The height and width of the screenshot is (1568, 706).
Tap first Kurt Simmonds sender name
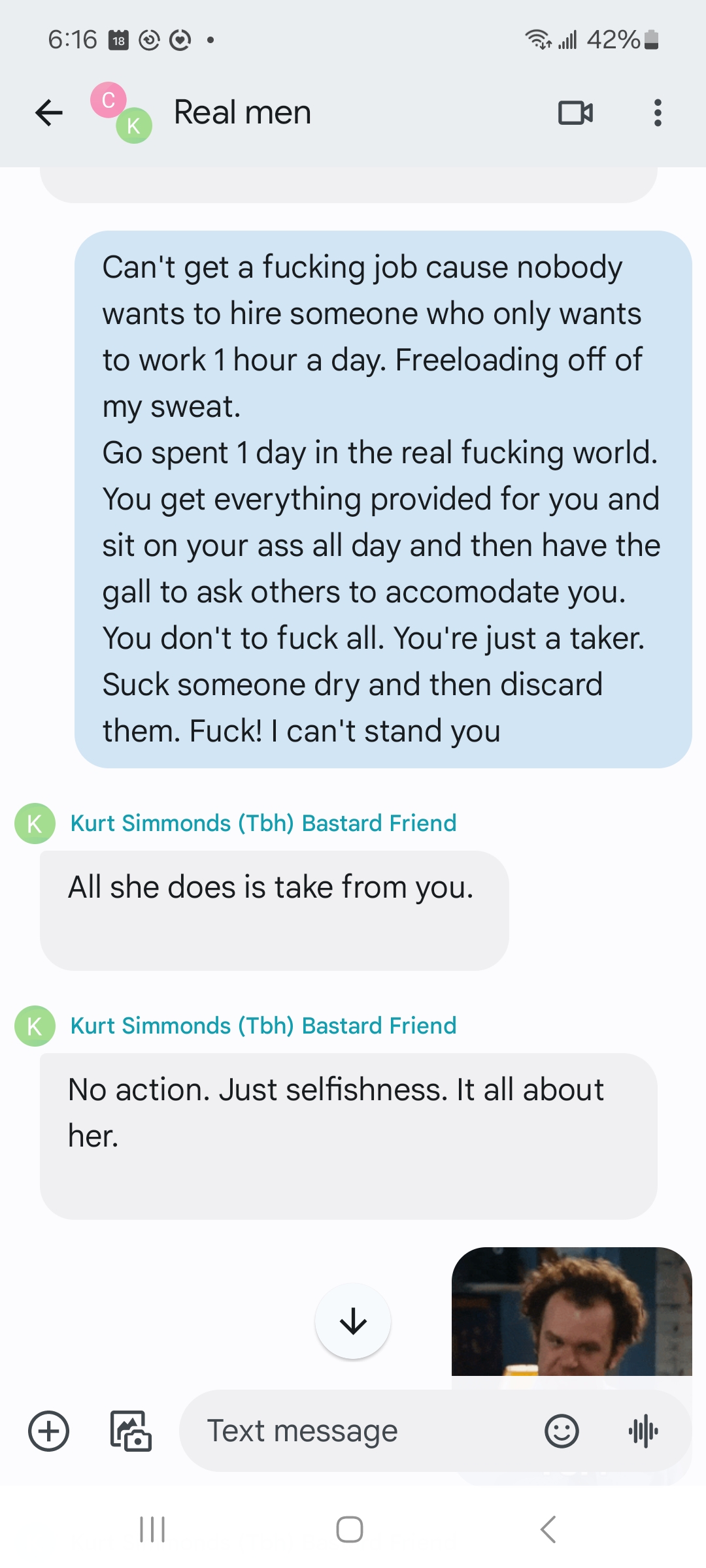[x=263, y=823]
